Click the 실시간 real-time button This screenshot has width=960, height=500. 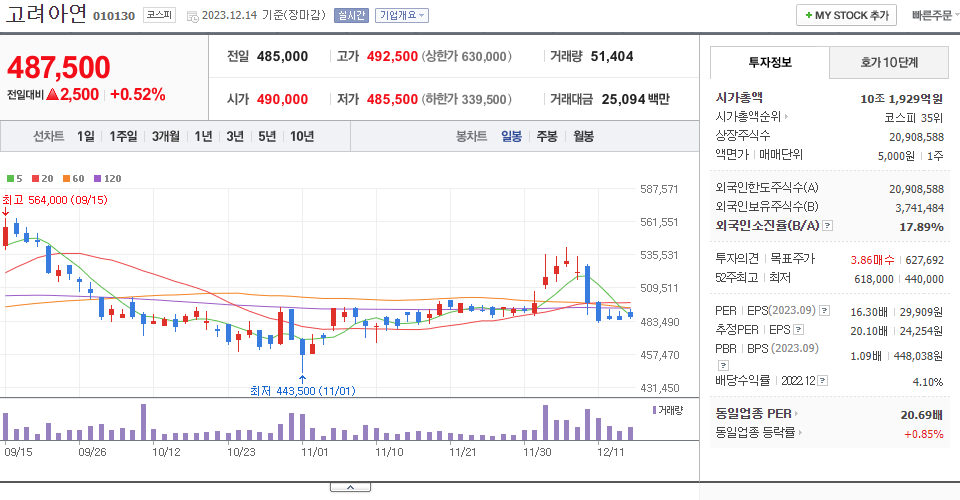pyautogui.click(x=351, y=15)
